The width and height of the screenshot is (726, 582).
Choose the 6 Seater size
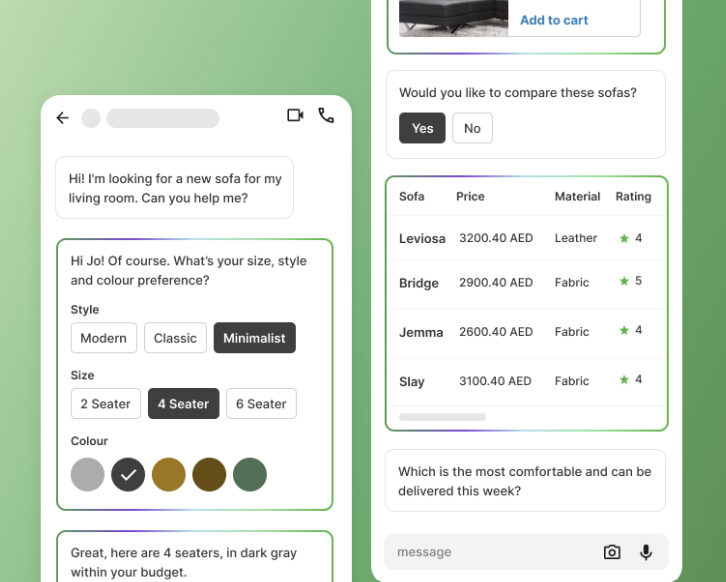(261, 404)
